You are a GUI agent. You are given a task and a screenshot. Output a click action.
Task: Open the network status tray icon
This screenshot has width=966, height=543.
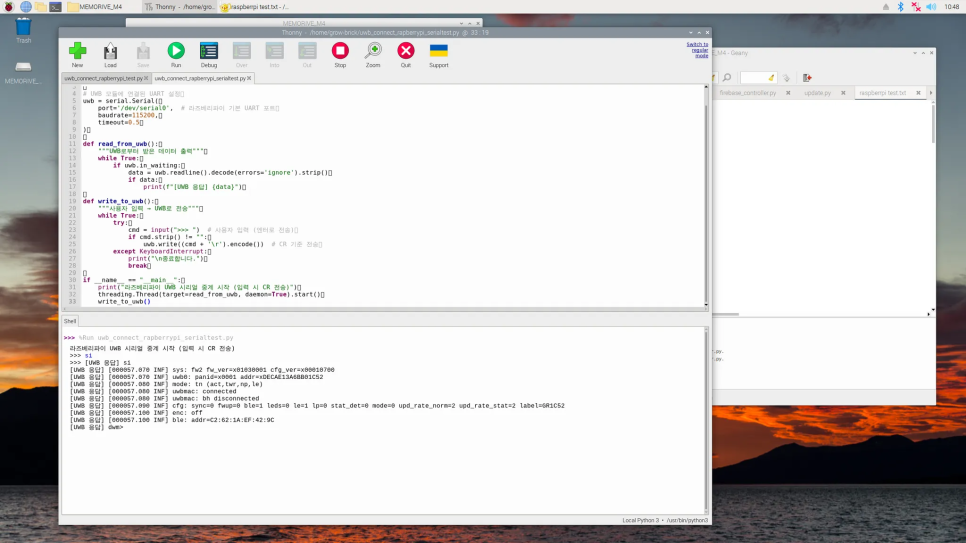916,7
